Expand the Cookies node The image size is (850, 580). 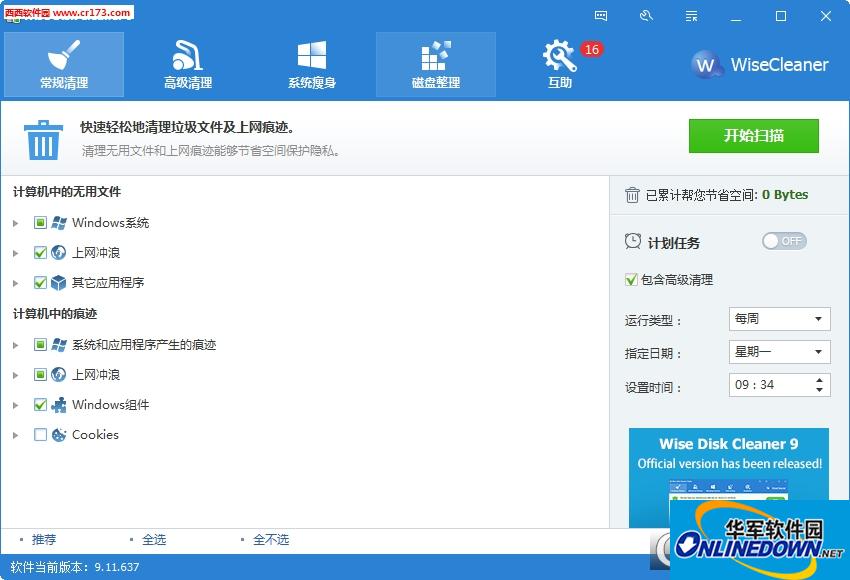point(16,435)
